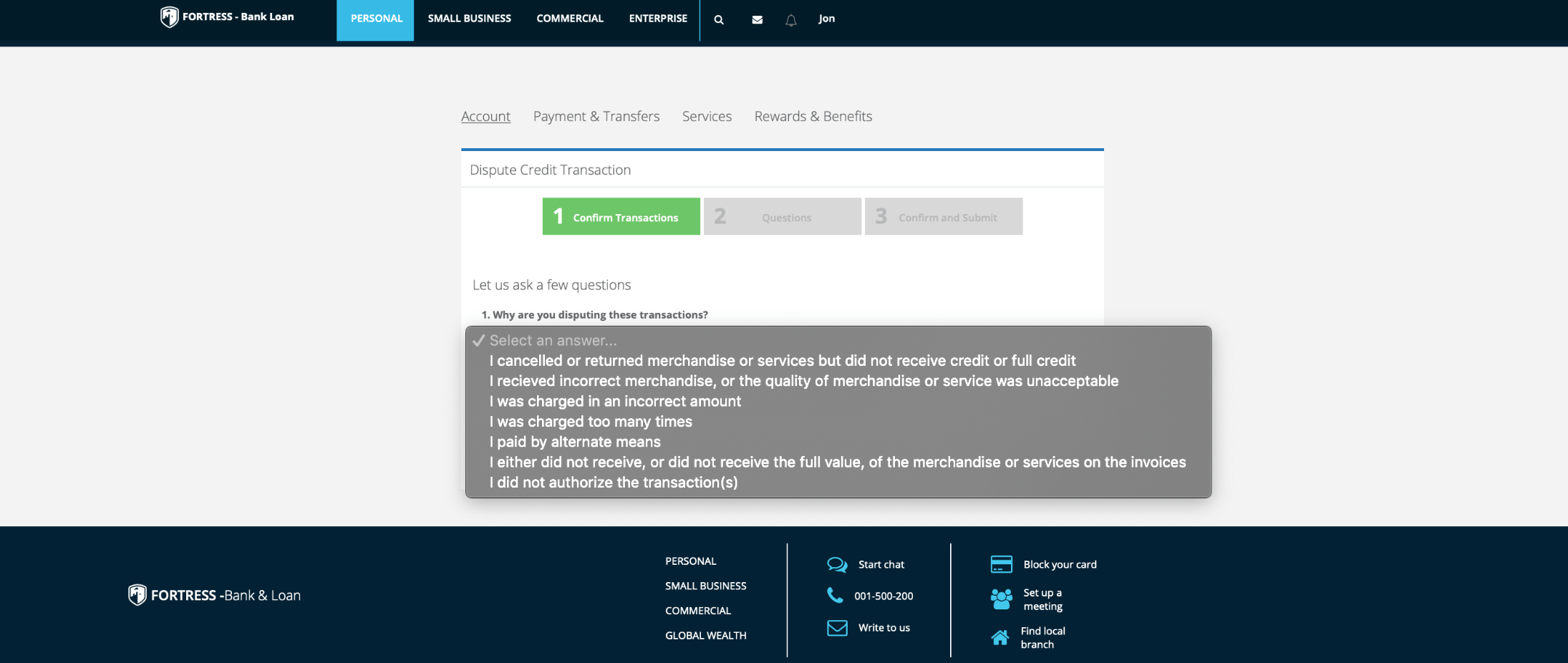Navigate to the Services section
Image resolution: width=1568 pixels, height=663 pixels.
pos(707,116)
